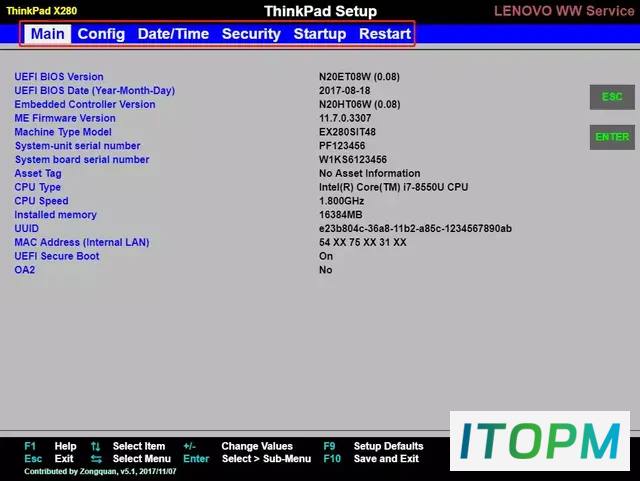Open the Restart tab
This screenshot has width=640, height=481.
(x=385, y=34)
